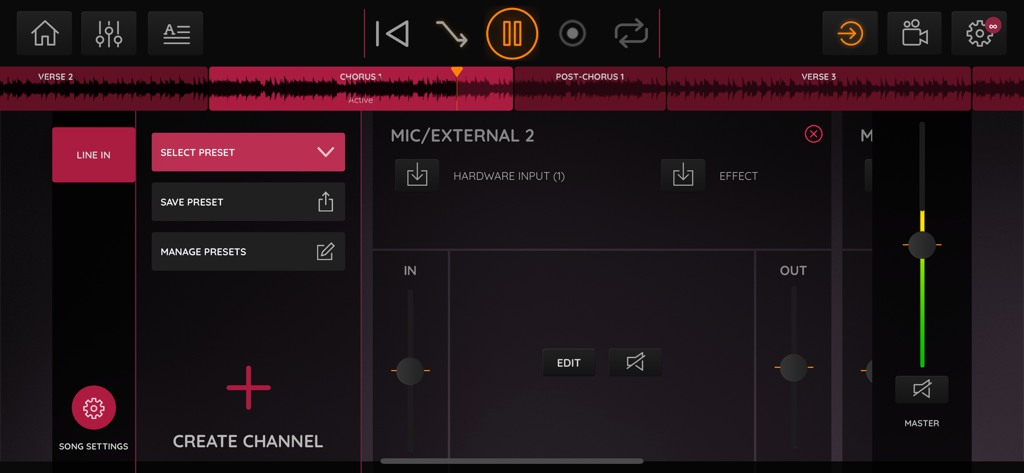Expand the Select Preset dropdown
Screen dimensions: 1024x473
click(248, 152)
